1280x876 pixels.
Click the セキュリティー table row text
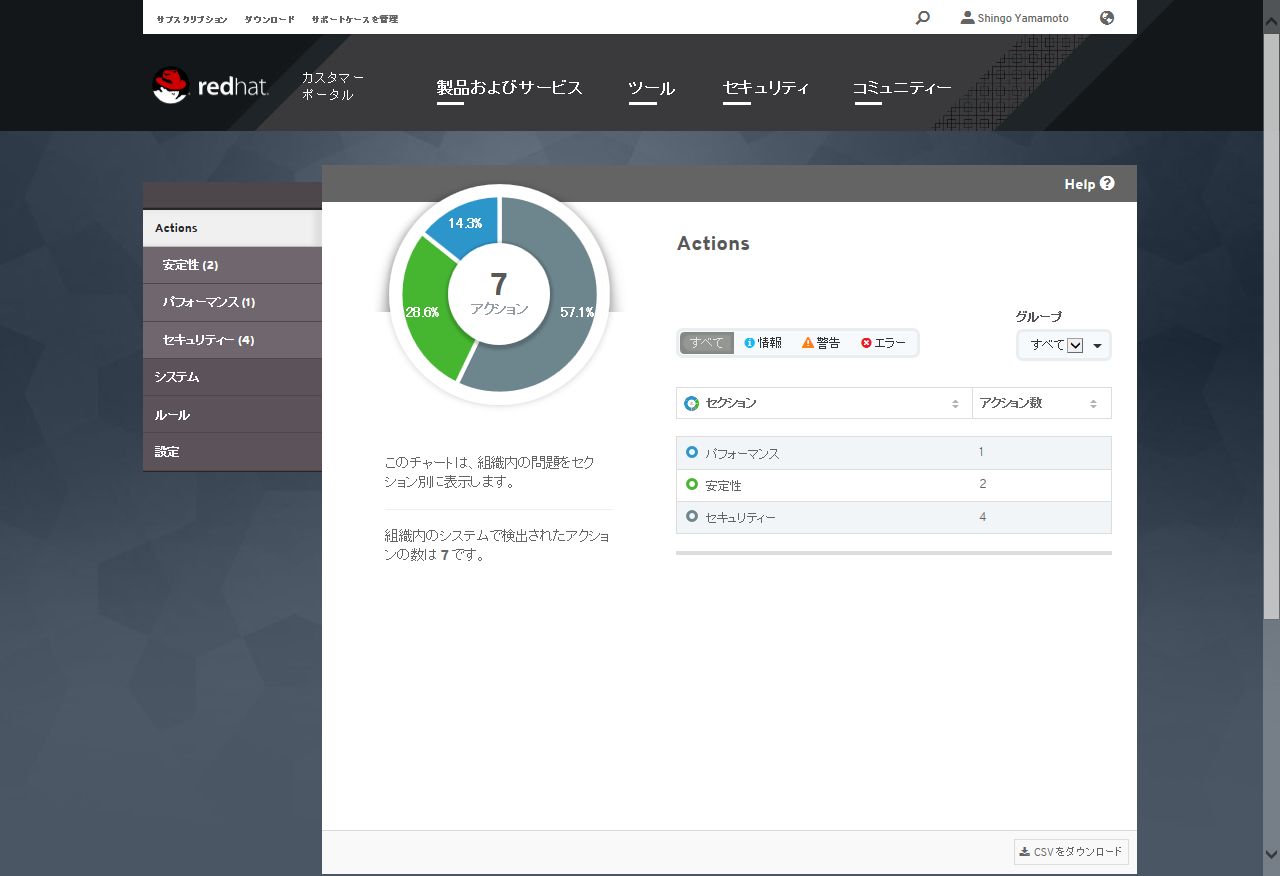[x=740, y=518]
